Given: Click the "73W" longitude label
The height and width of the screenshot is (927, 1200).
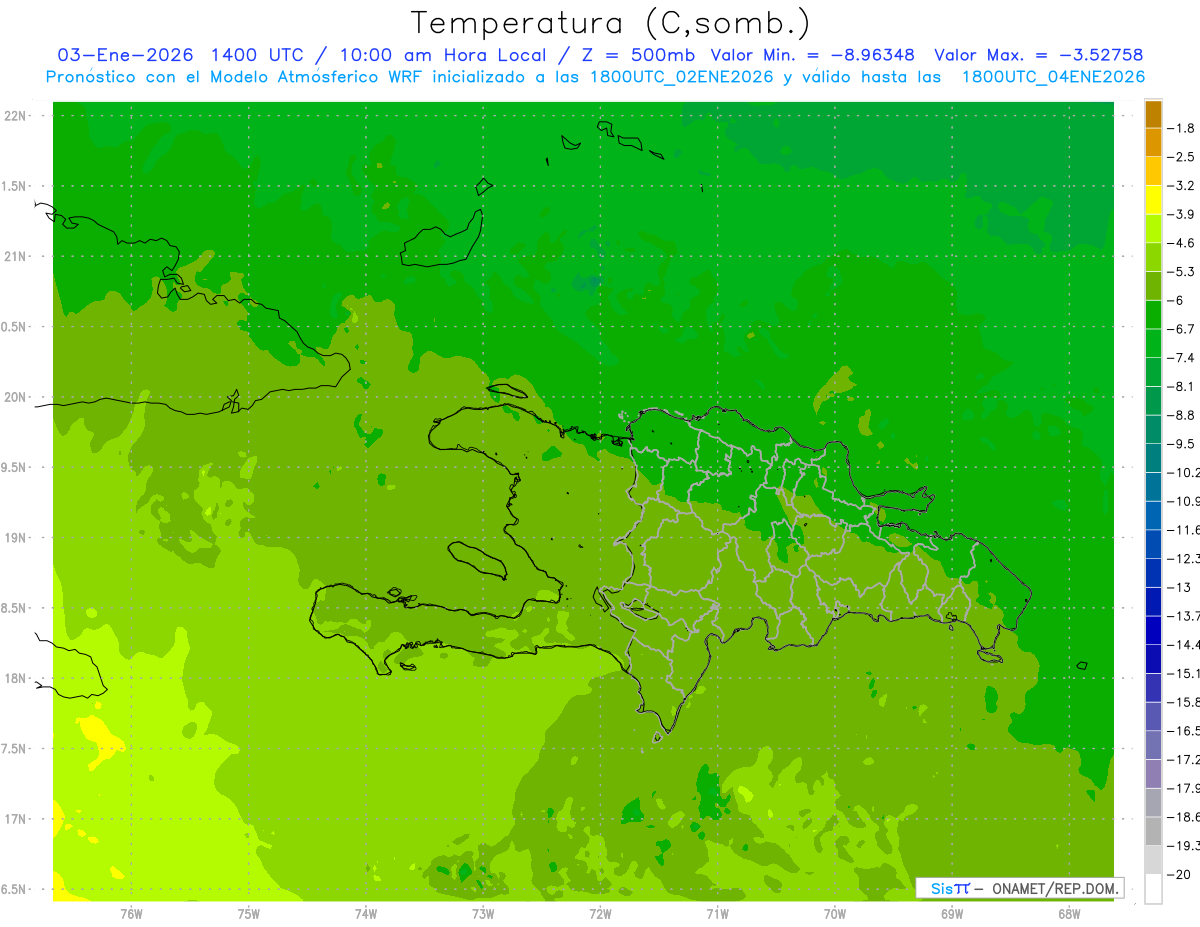Looking at the screenshot, I should coord(483,913).
